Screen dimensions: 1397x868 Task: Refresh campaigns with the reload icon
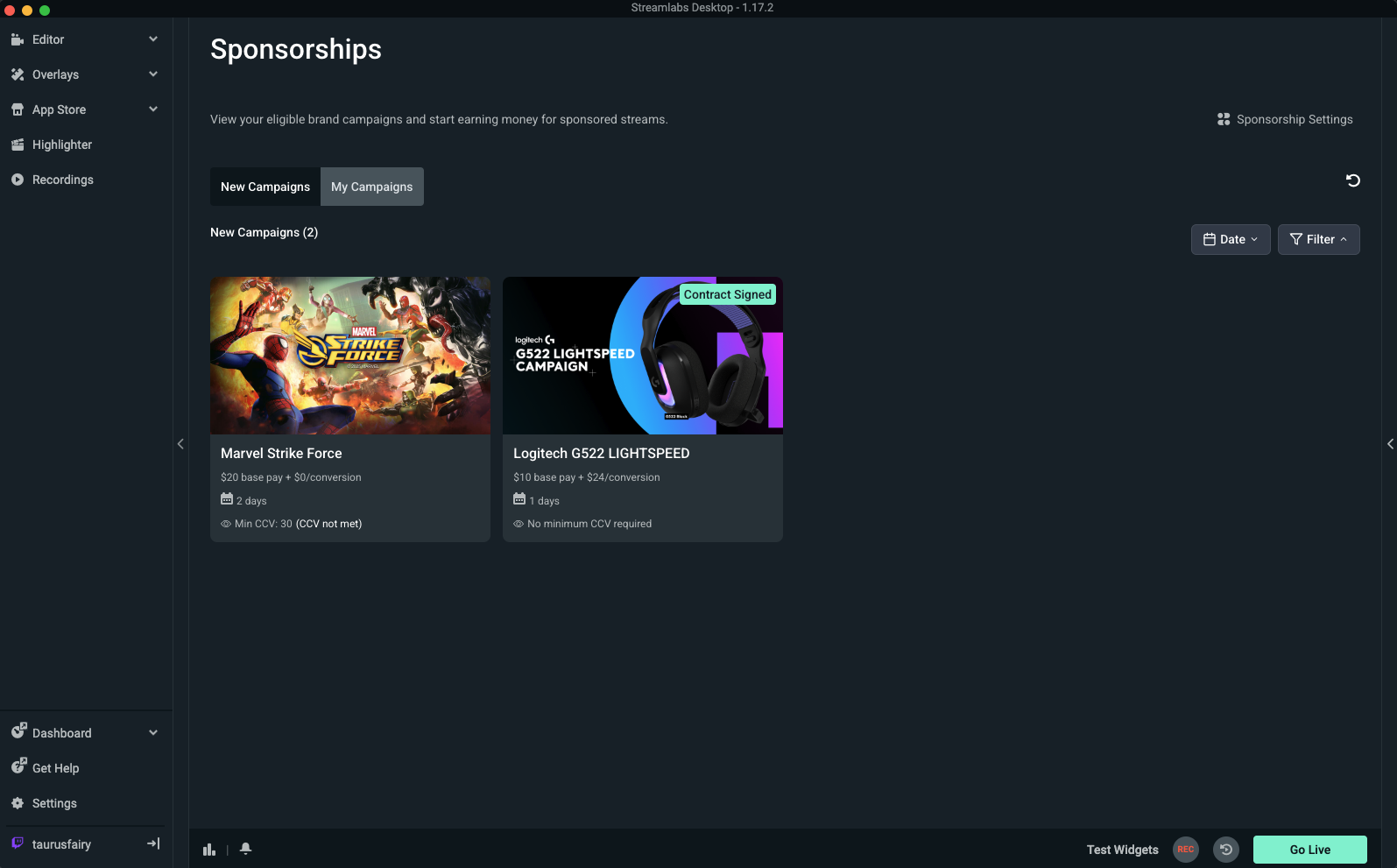tap(1353, 180)
